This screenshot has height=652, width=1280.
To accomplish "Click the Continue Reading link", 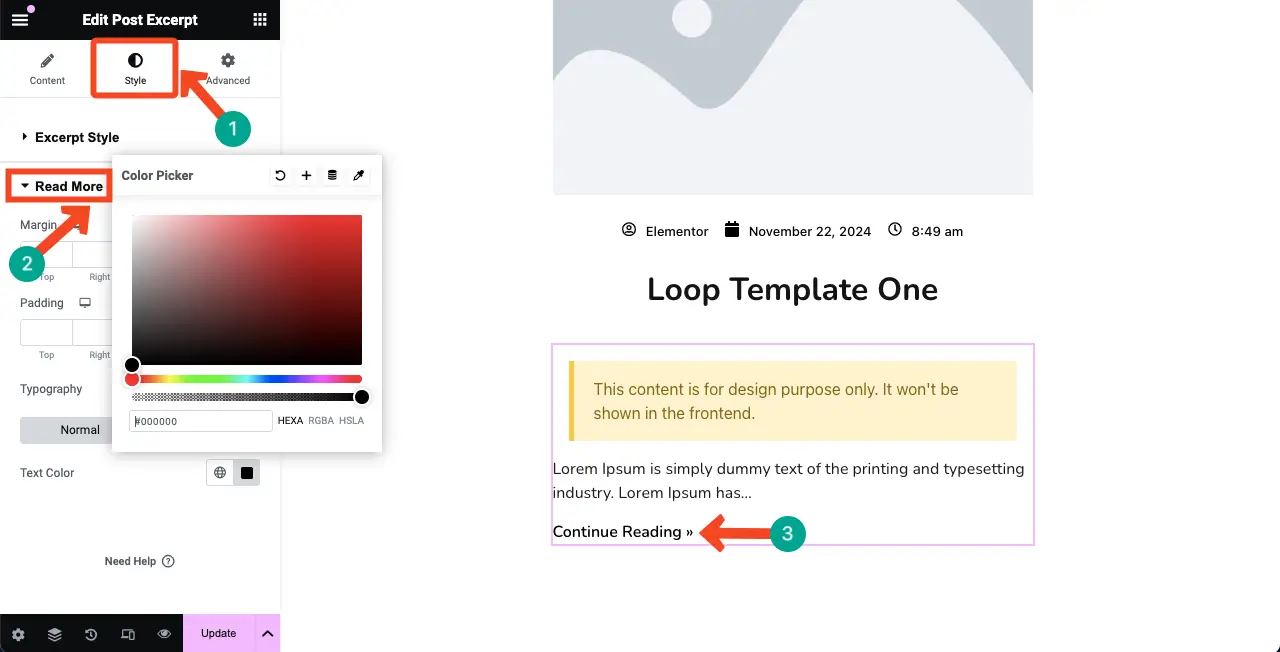I will click(622, 532).
